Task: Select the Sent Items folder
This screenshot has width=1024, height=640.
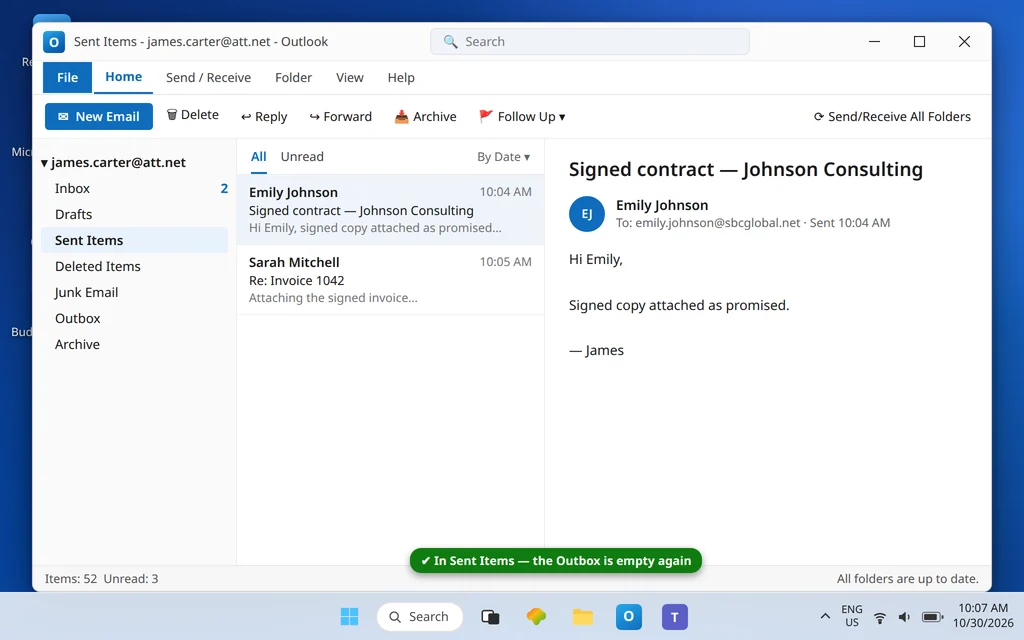Action: point(135,240)
